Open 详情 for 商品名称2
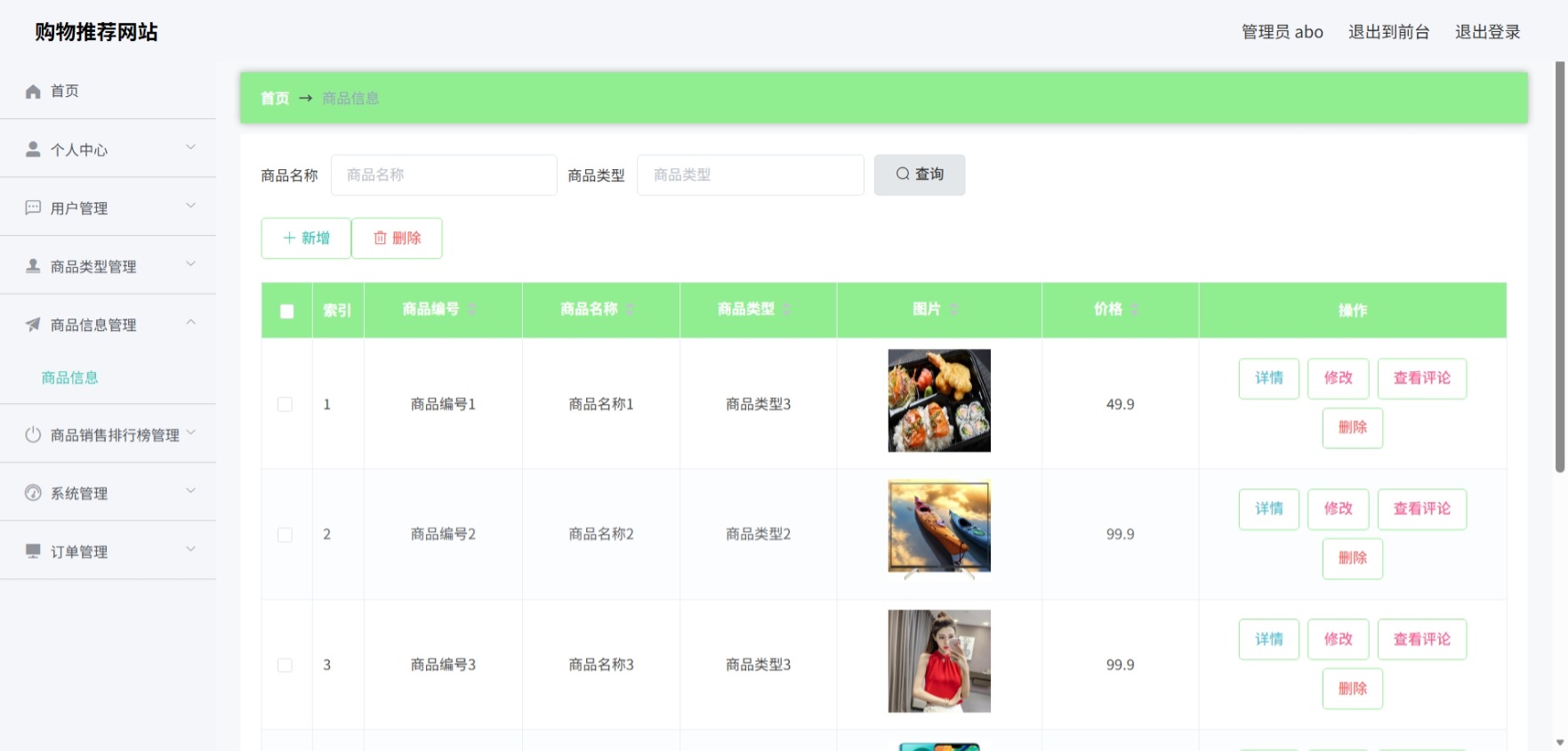 [x=1269, y=509]
